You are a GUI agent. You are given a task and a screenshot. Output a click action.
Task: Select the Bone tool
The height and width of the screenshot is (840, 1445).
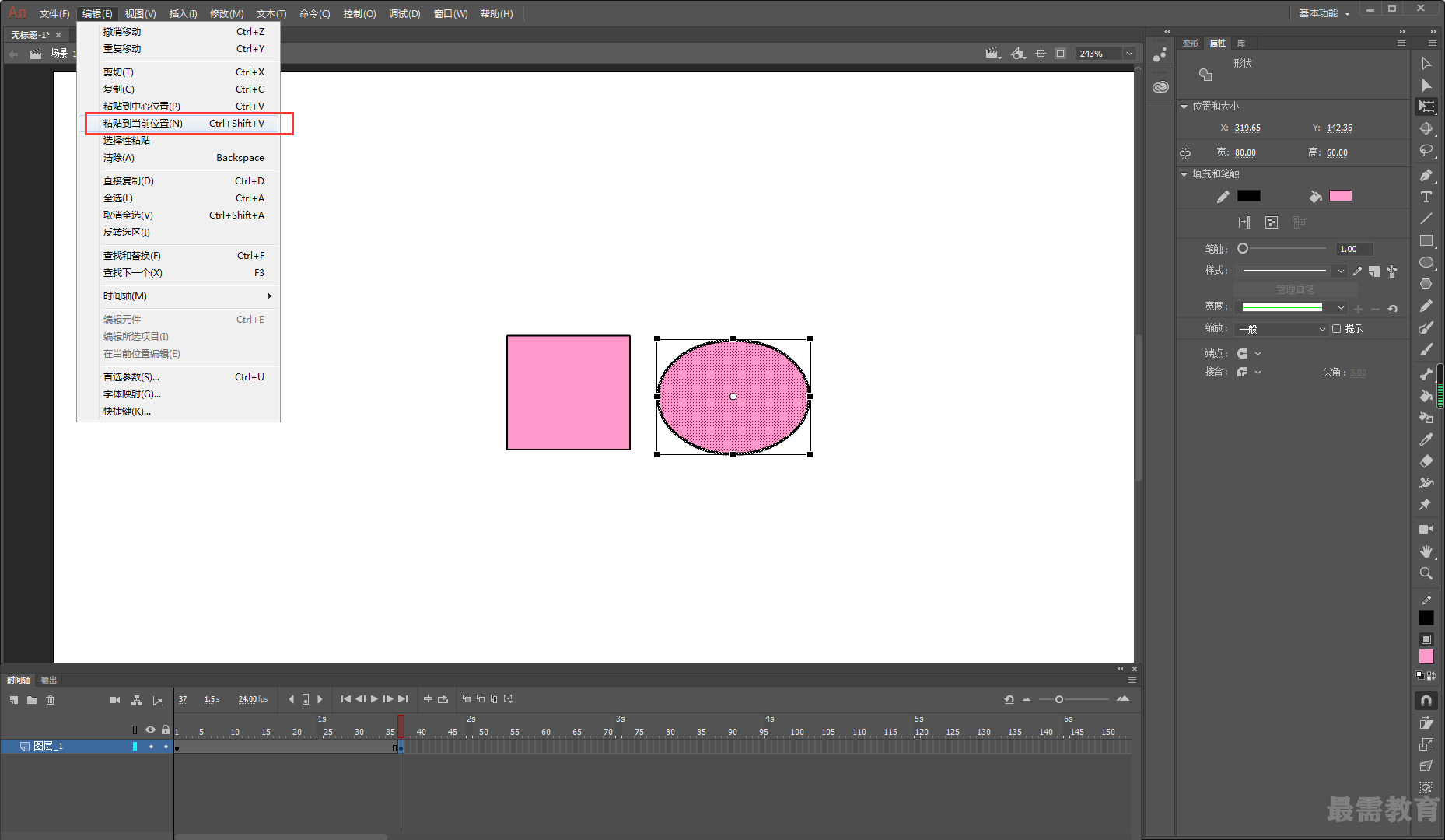(x=1426, y=374)
